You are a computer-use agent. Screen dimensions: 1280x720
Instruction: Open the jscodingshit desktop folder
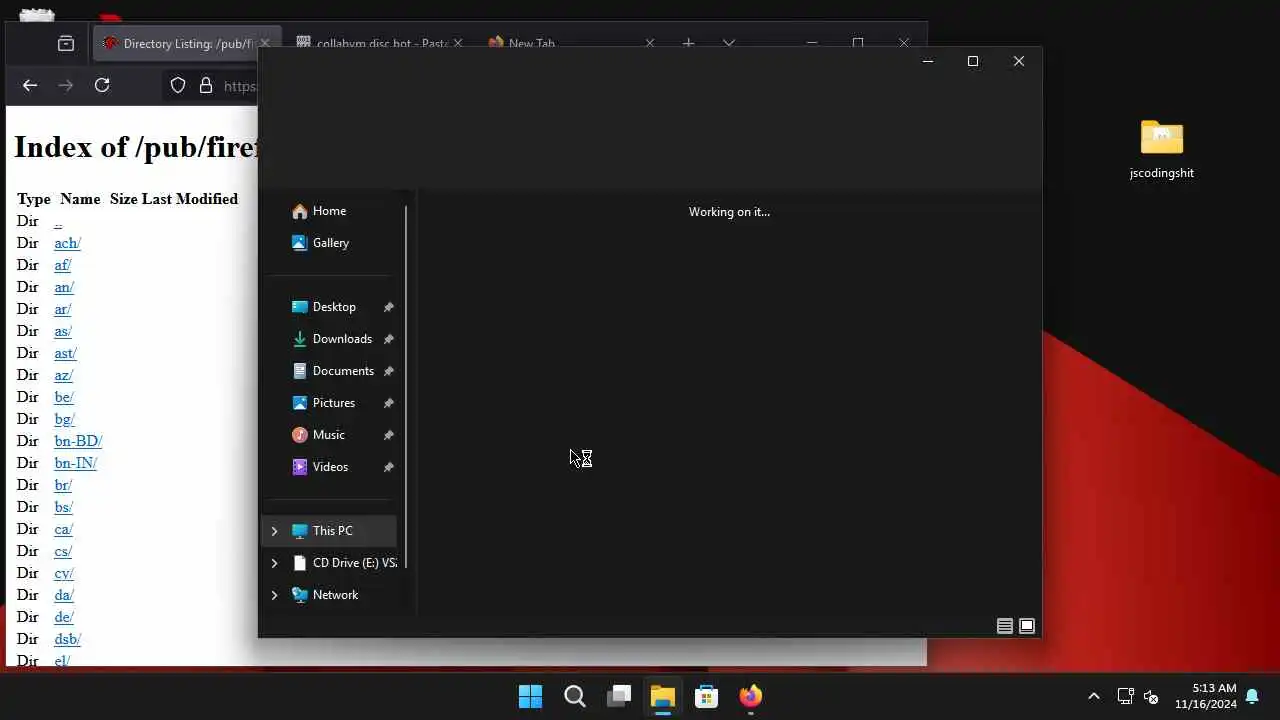click(1162, 150)
